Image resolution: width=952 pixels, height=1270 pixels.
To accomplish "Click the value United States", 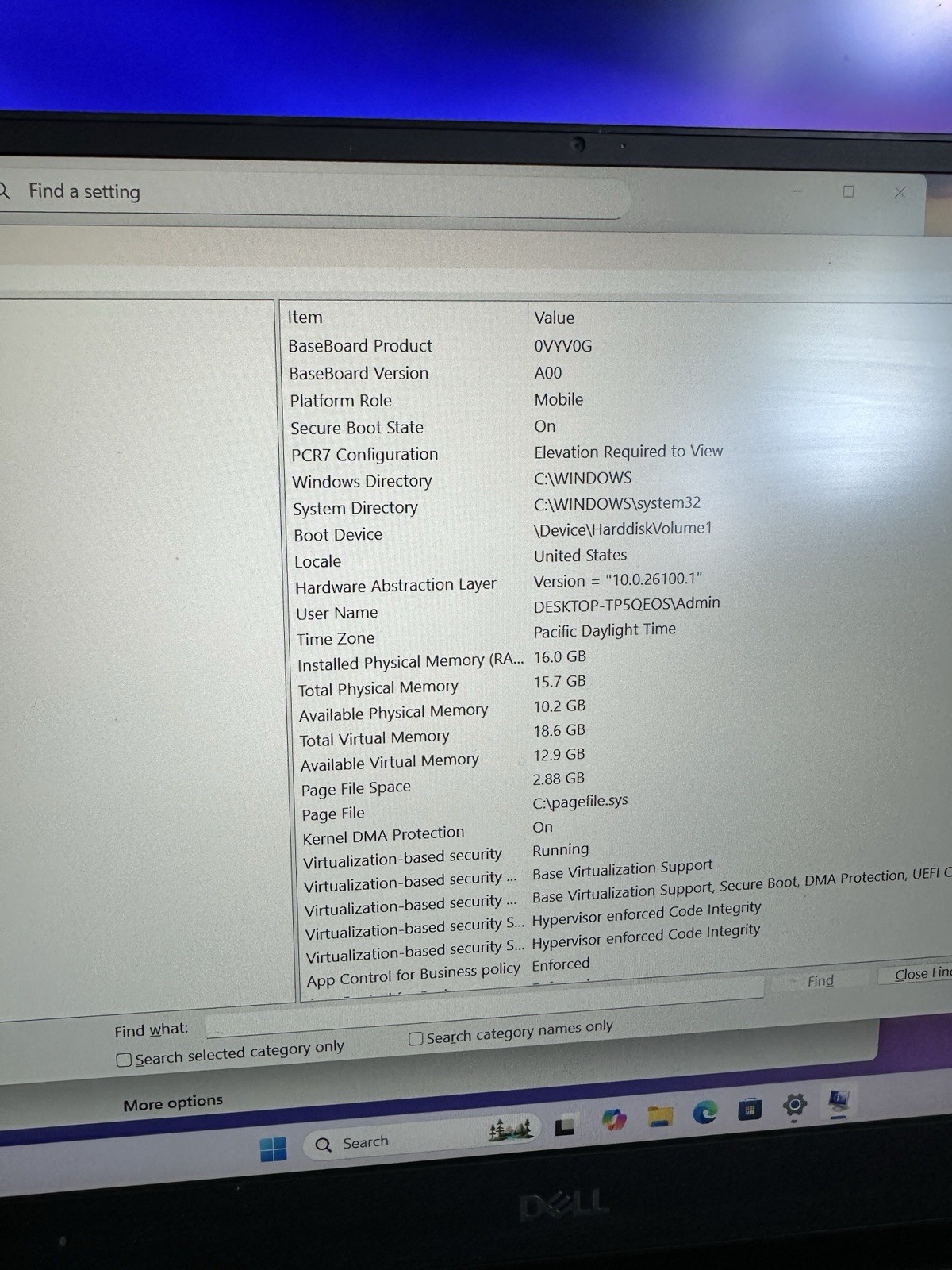I will tap(580, 556).
